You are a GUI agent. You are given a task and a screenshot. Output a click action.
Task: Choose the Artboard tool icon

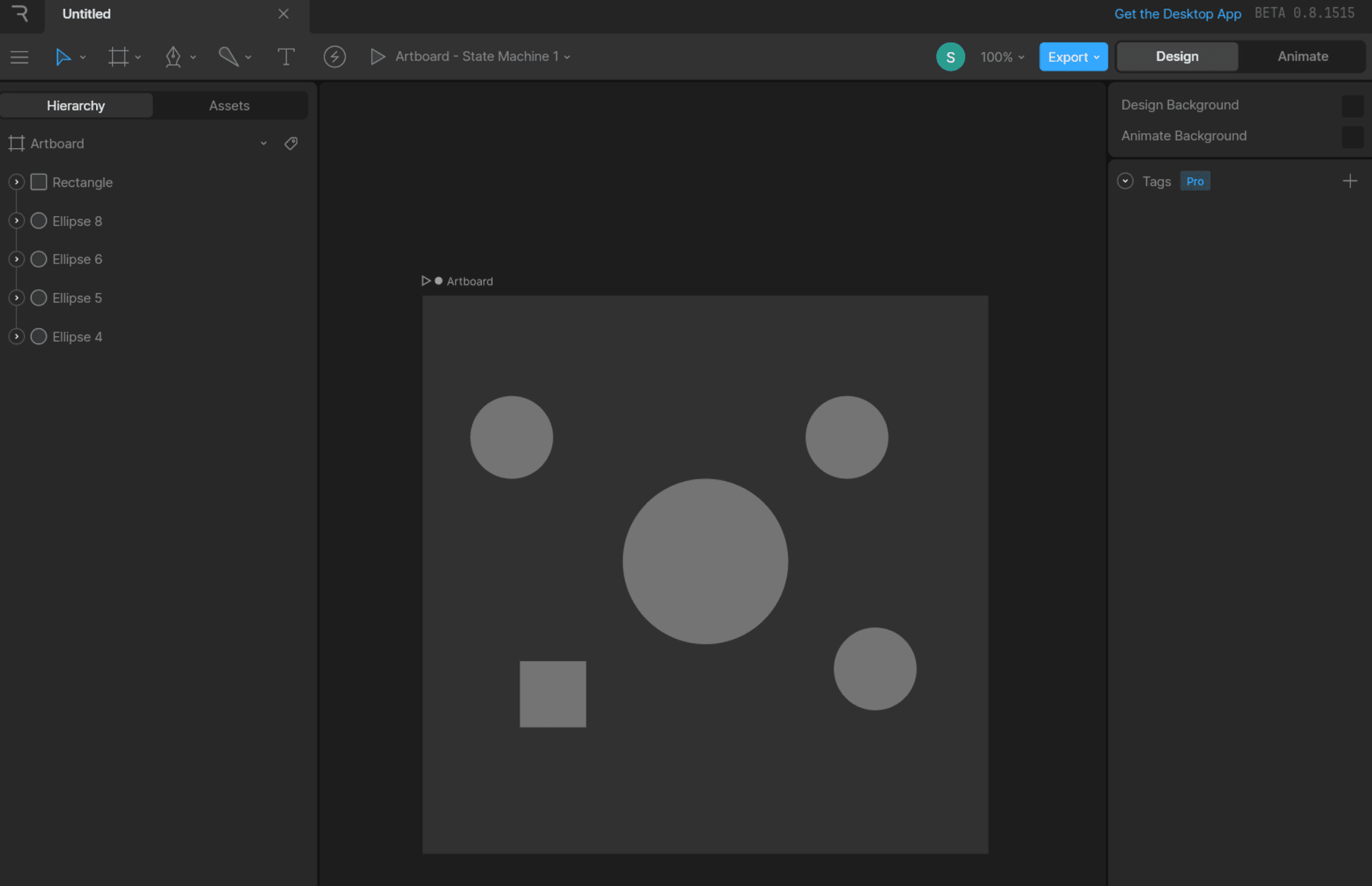[118, 57]
